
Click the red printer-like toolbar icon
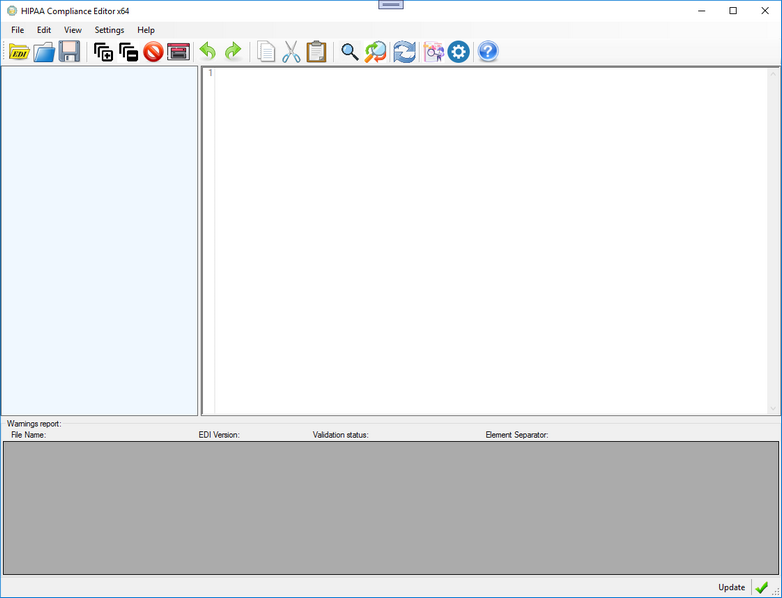pyautogui.click(x=179, y=51)
